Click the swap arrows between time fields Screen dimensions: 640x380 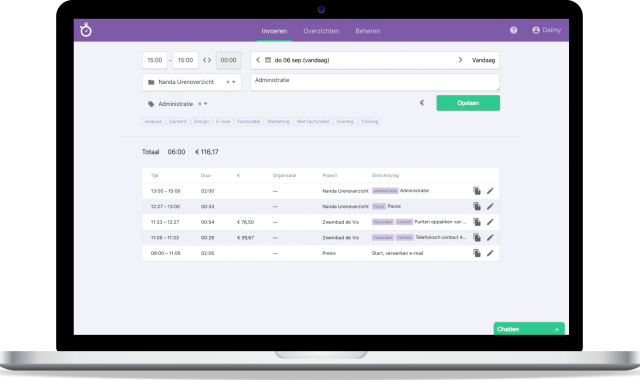[207, 60]
